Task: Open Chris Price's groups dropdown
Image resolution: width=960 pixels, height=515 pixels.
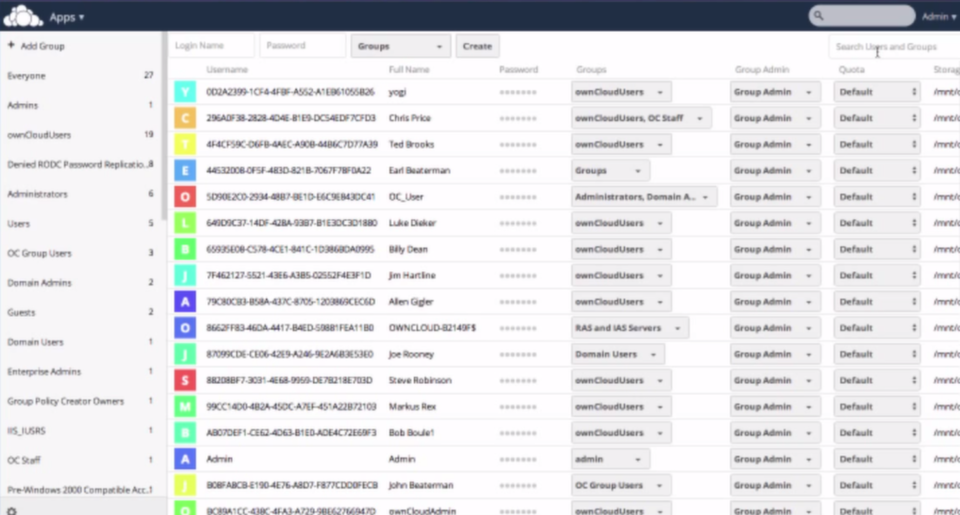Action: tap(641, 118)
